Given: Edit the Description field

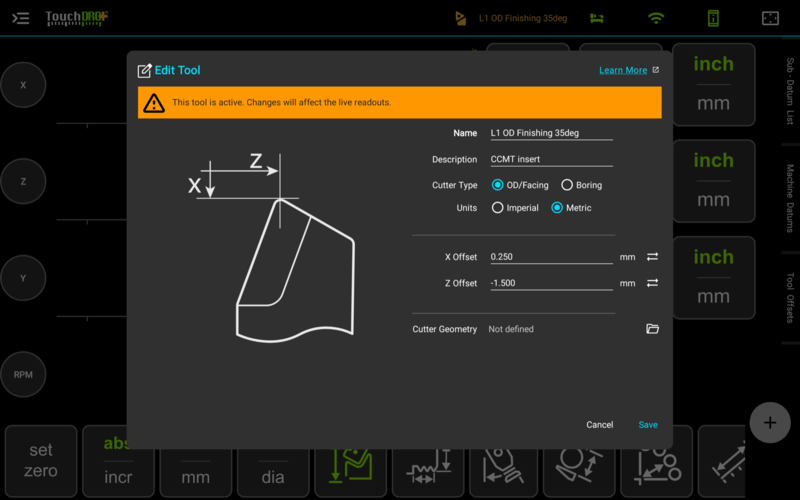Looking at the screenshot, I should (x=552, y=159).
